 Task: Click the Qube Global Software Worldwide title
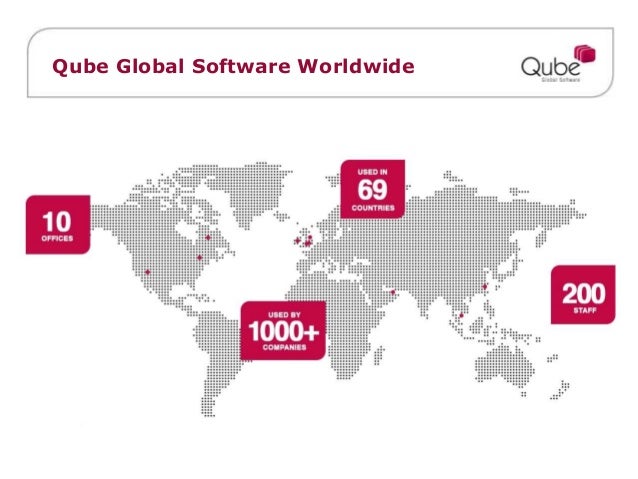[x=233, y=66]
